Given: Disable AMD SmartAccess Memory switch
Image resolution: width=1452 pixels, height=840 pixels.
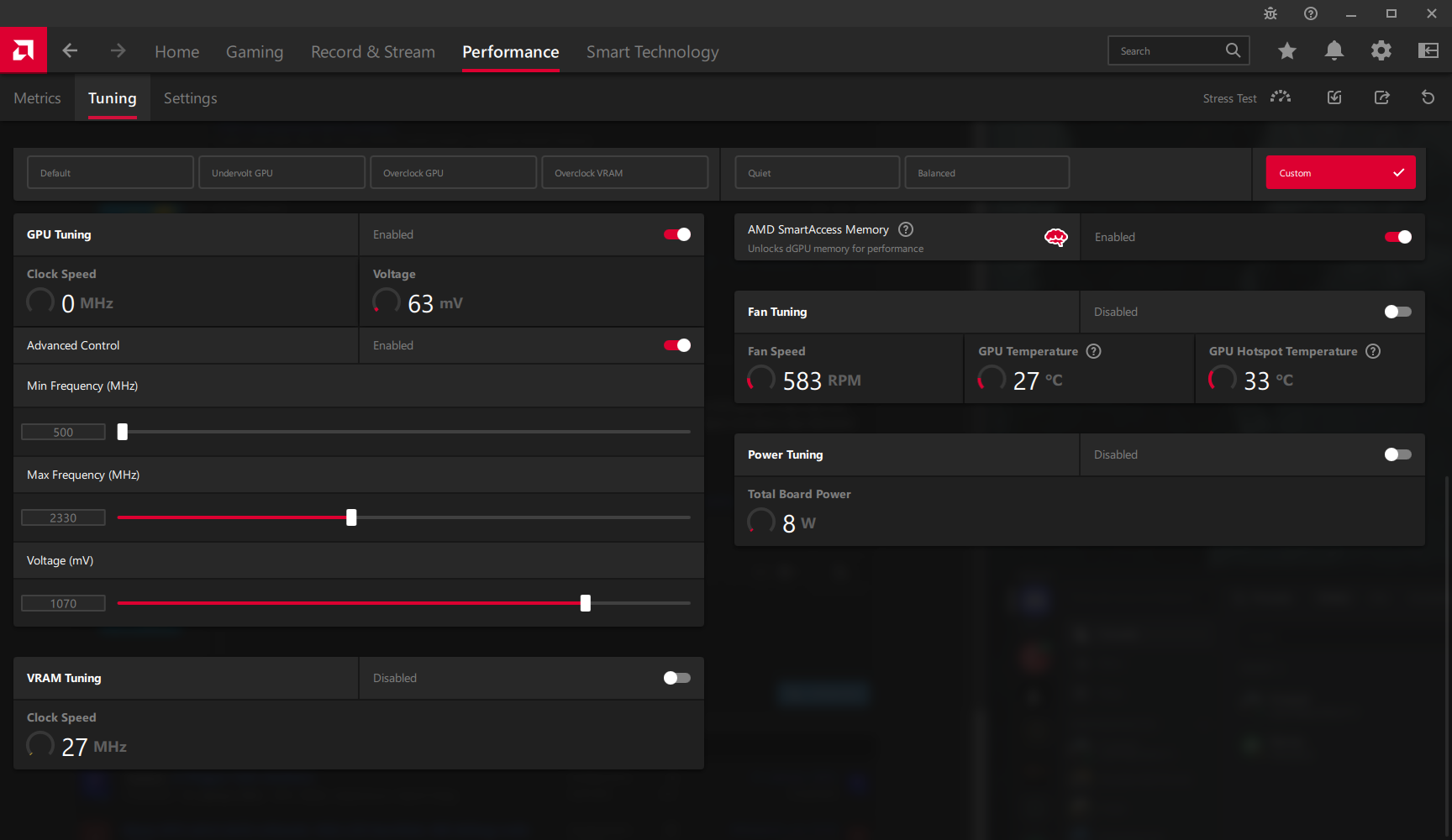Looking at the screenshot, I should click(x=1398, y=237).
